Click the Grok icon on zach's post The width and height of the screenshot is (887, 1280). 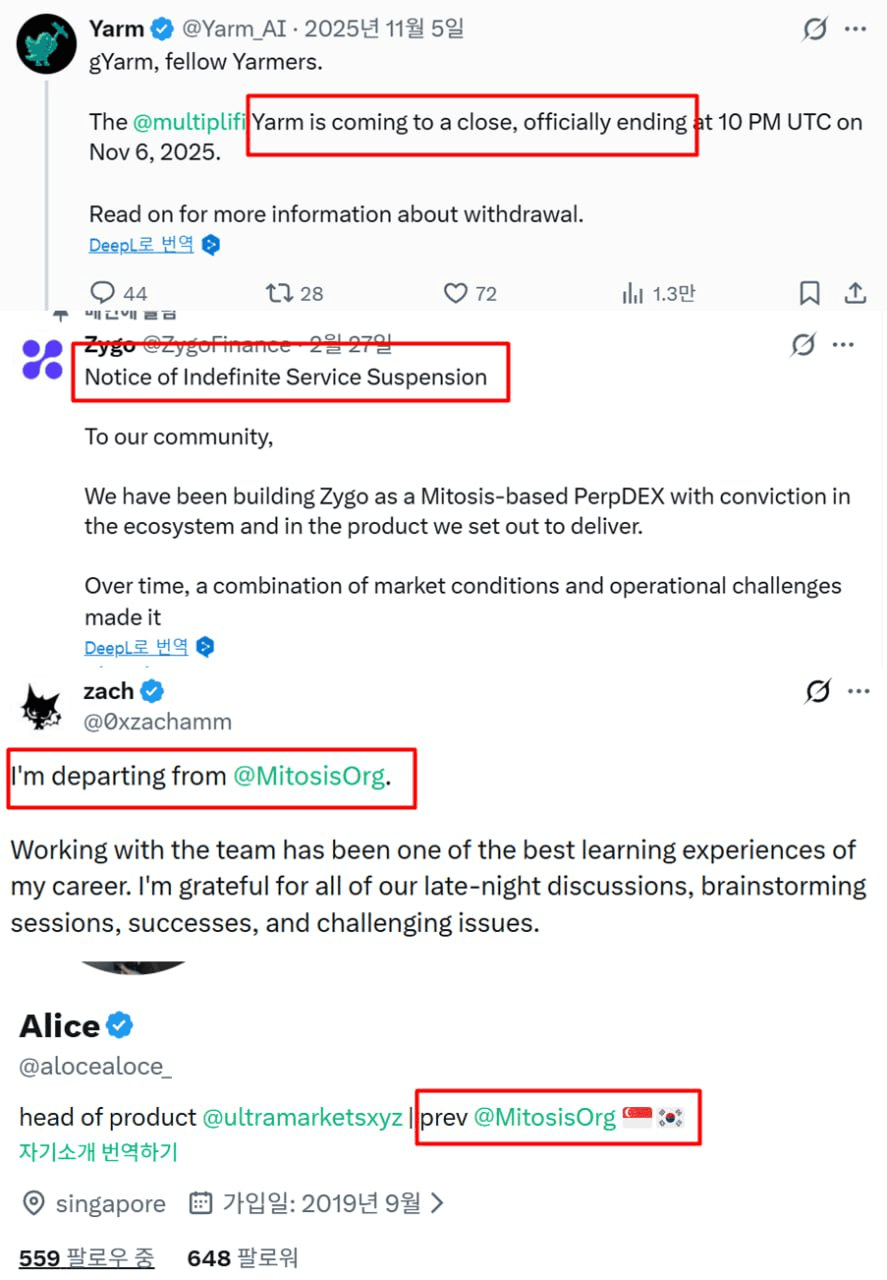pyautogui.click(x=818, y=692)
